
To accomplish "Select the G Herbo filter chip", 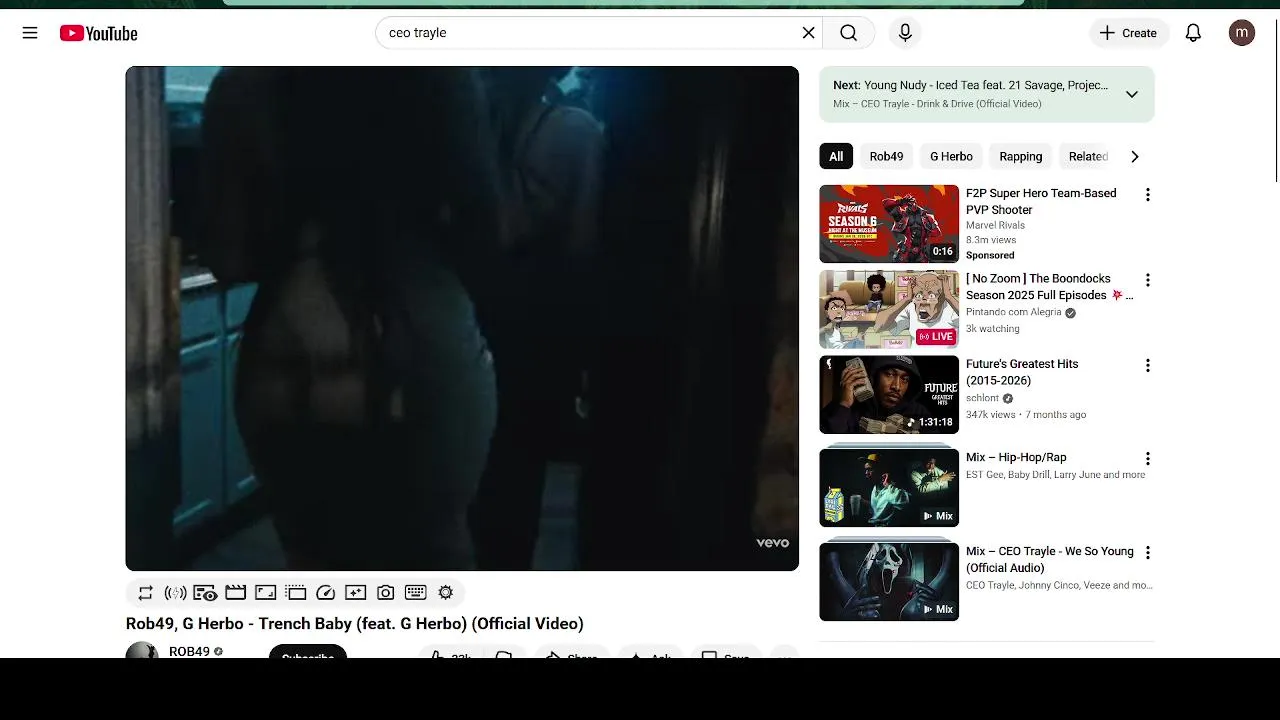I will click(x=951, y=156).
